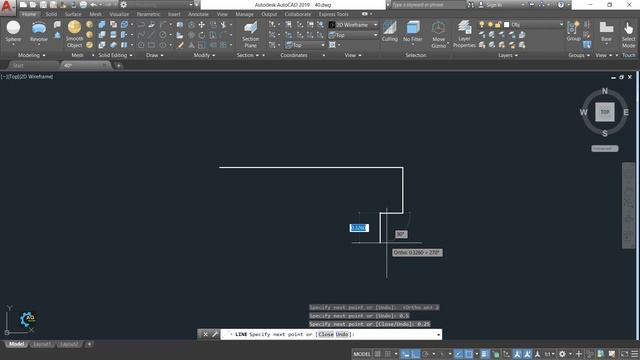The image size is (640, 360).
Task: Toggle object snap tracking in status bar
Action: (x=459, y=354)
